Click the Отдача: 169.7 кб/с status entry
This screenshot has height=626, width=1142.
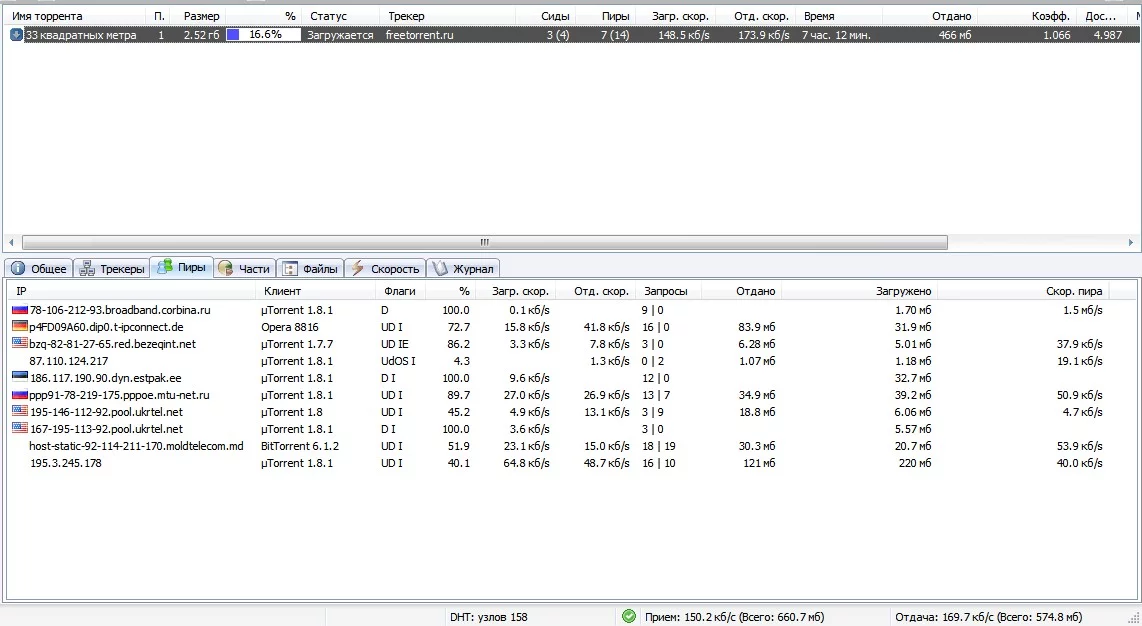click(x=988, y=617)
